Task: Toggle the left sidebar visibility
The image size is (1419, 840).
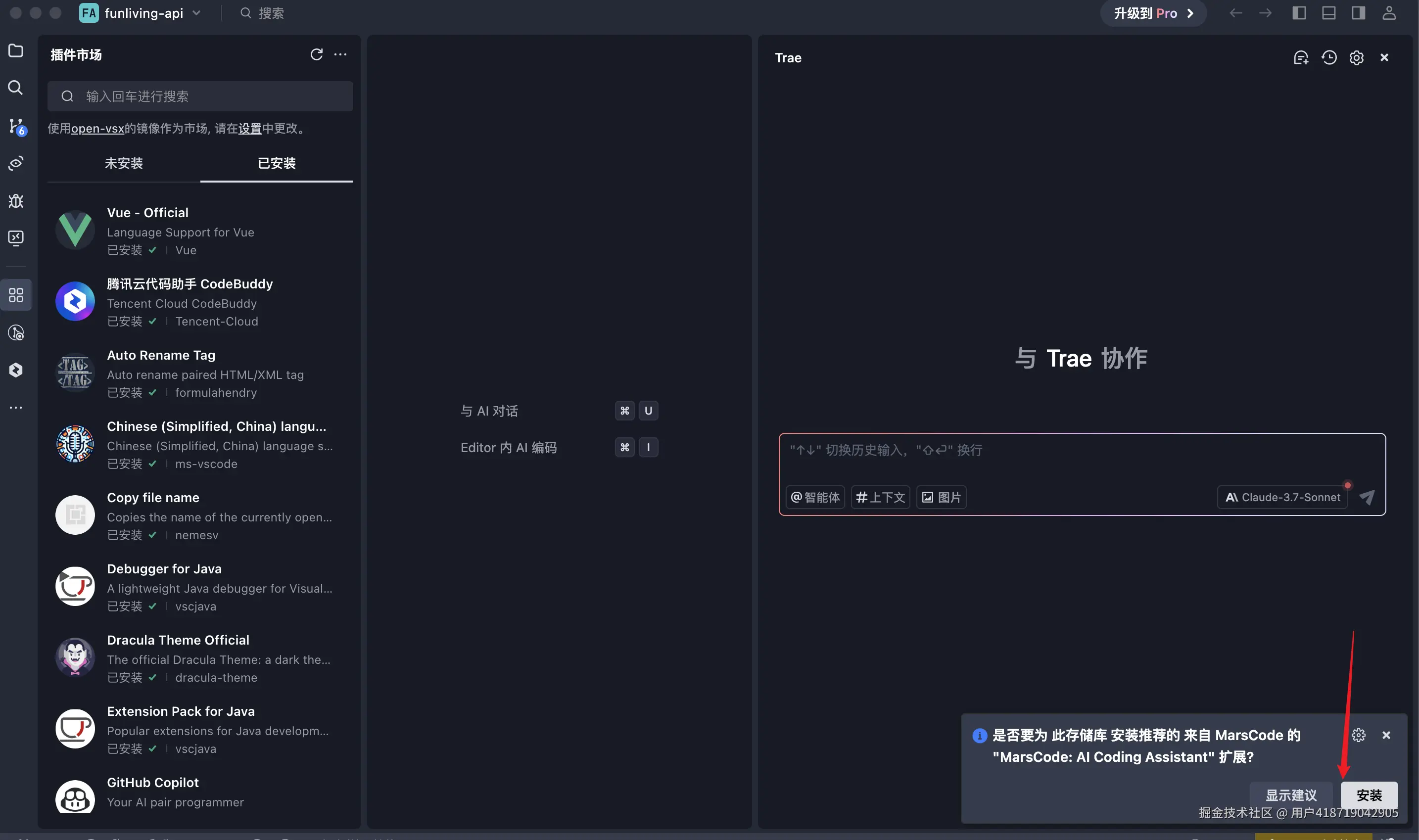Action: pos(1299,12)
